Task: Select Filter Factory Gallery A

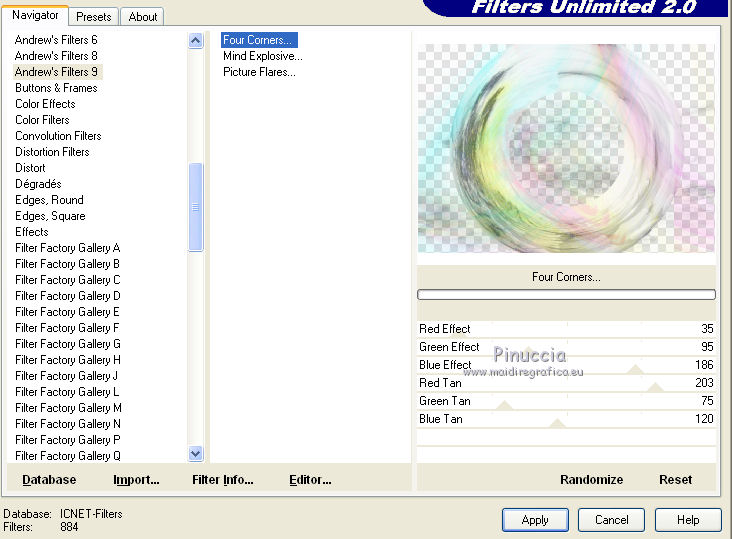Action: pyautogui.click(x=68, y=248)
